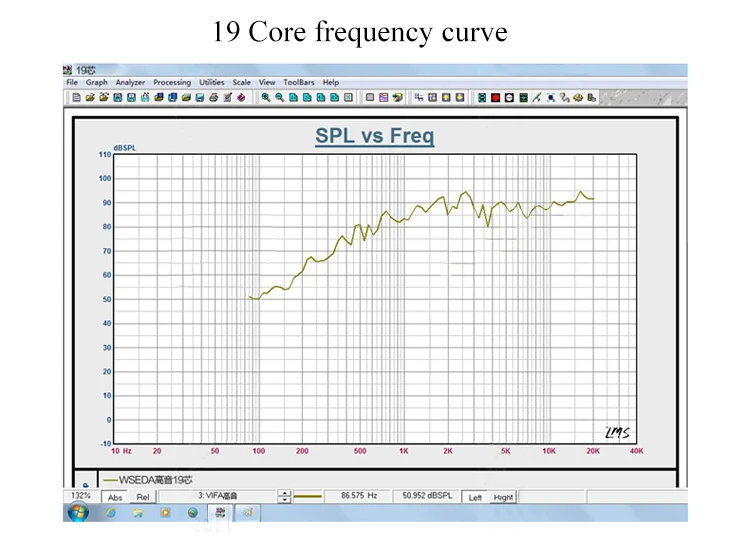Click the '50.952 dBSPL' level readout
This screenshot has width=750, height=551.
point(427,496)
